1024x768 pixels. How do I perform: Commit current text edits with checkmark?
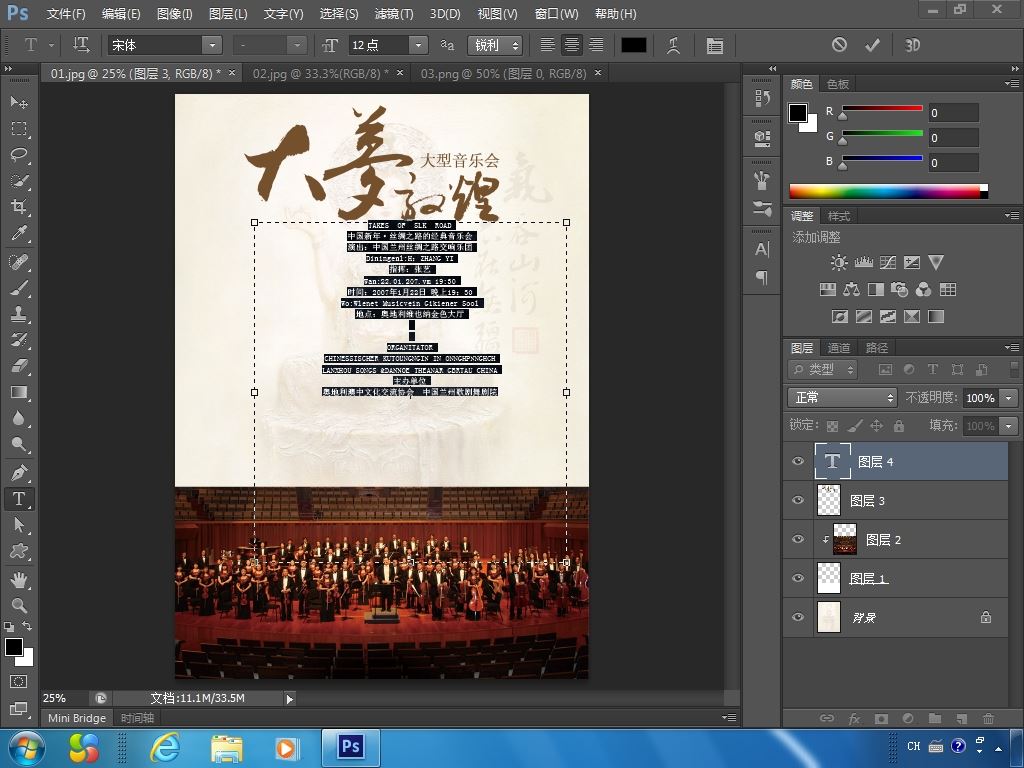872,44
